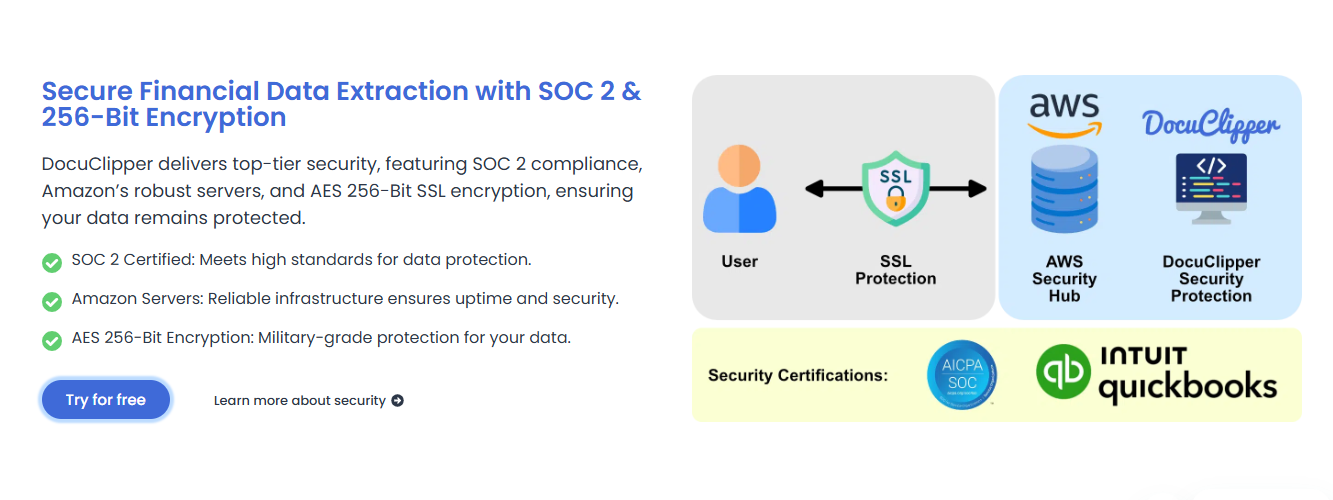The width and height of the screenshot is (1333, 500).
Task: Click the AWS Security Hub label
Action: tap(1064, 279)
